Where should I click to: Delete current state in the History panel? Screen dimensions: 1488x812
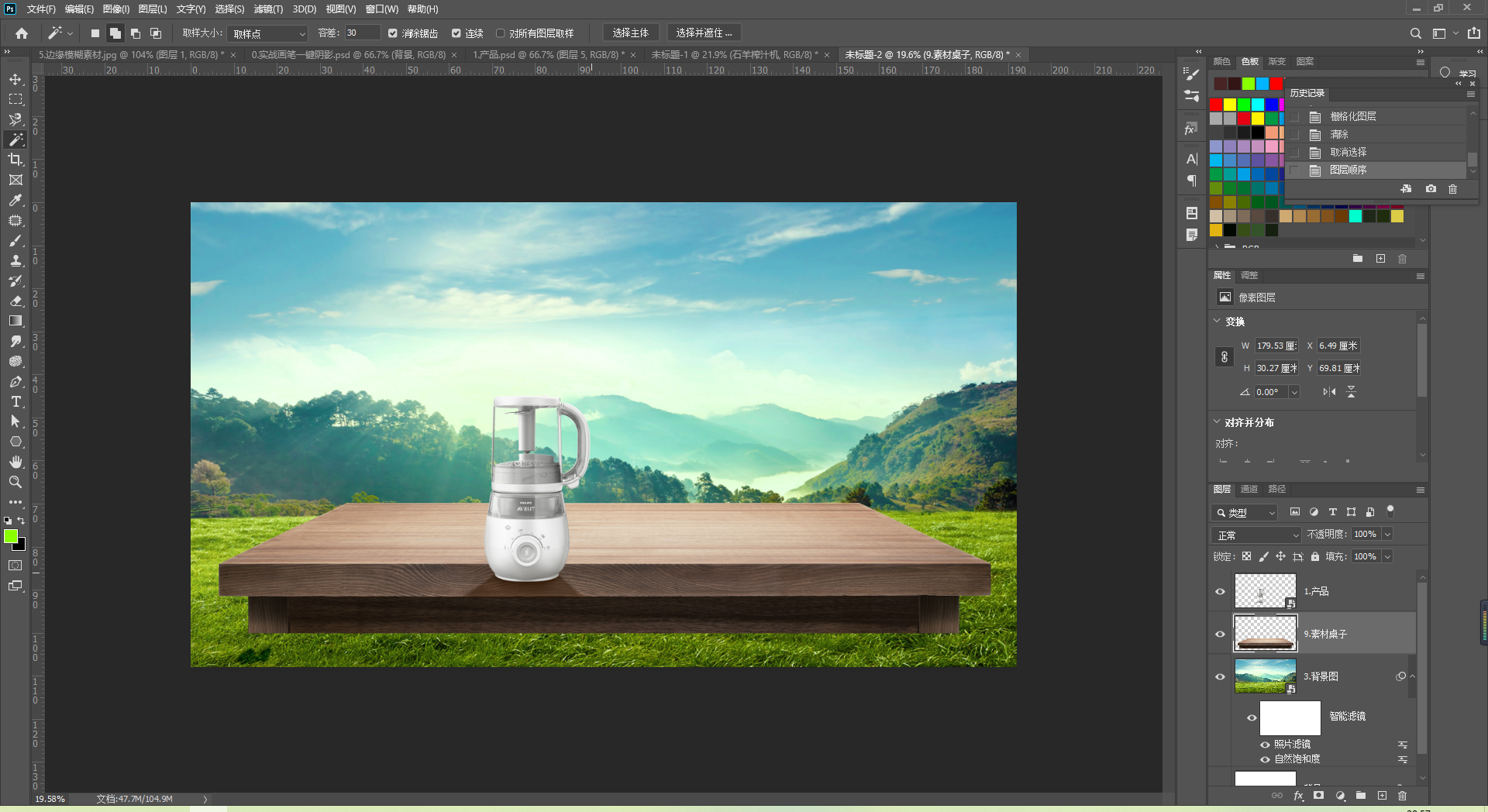(x=1453, y=189)
